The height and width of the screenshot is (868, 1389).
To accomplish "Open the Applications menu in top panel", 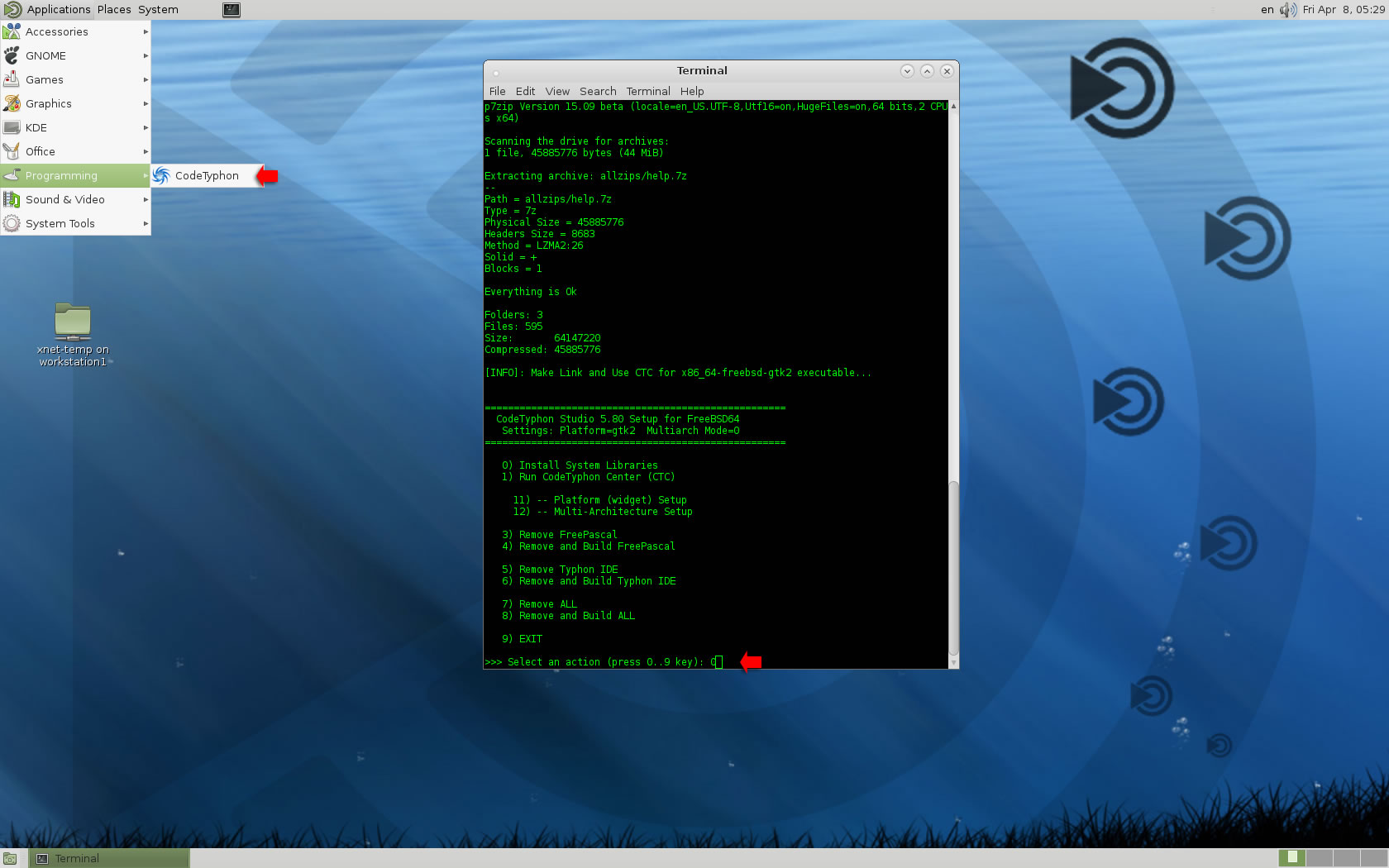I will pos(58,10).
